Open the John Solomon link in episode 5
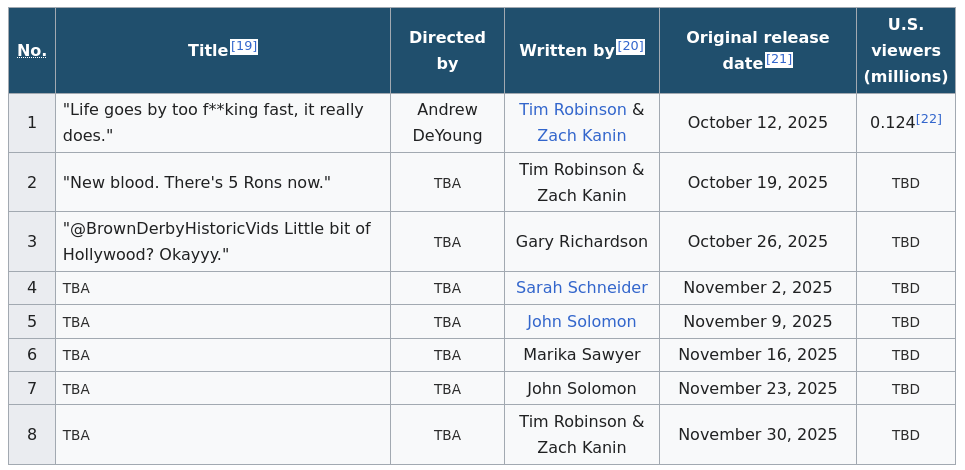The height and width of the screenshot is (470, 965). pyautogui.click(x=581, y=322)
